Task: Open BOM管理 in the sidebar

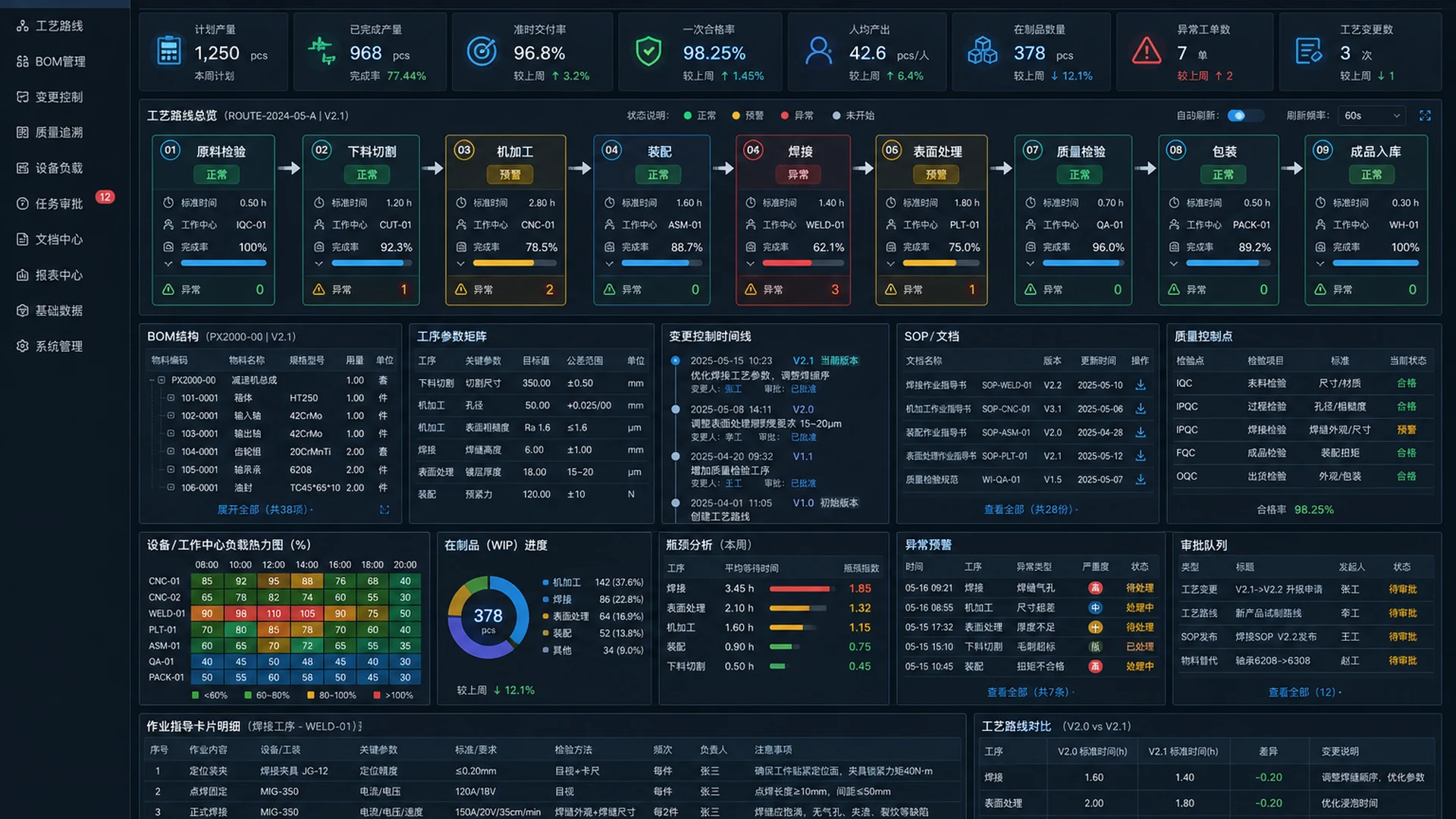Action: click(x=50, y=61)
